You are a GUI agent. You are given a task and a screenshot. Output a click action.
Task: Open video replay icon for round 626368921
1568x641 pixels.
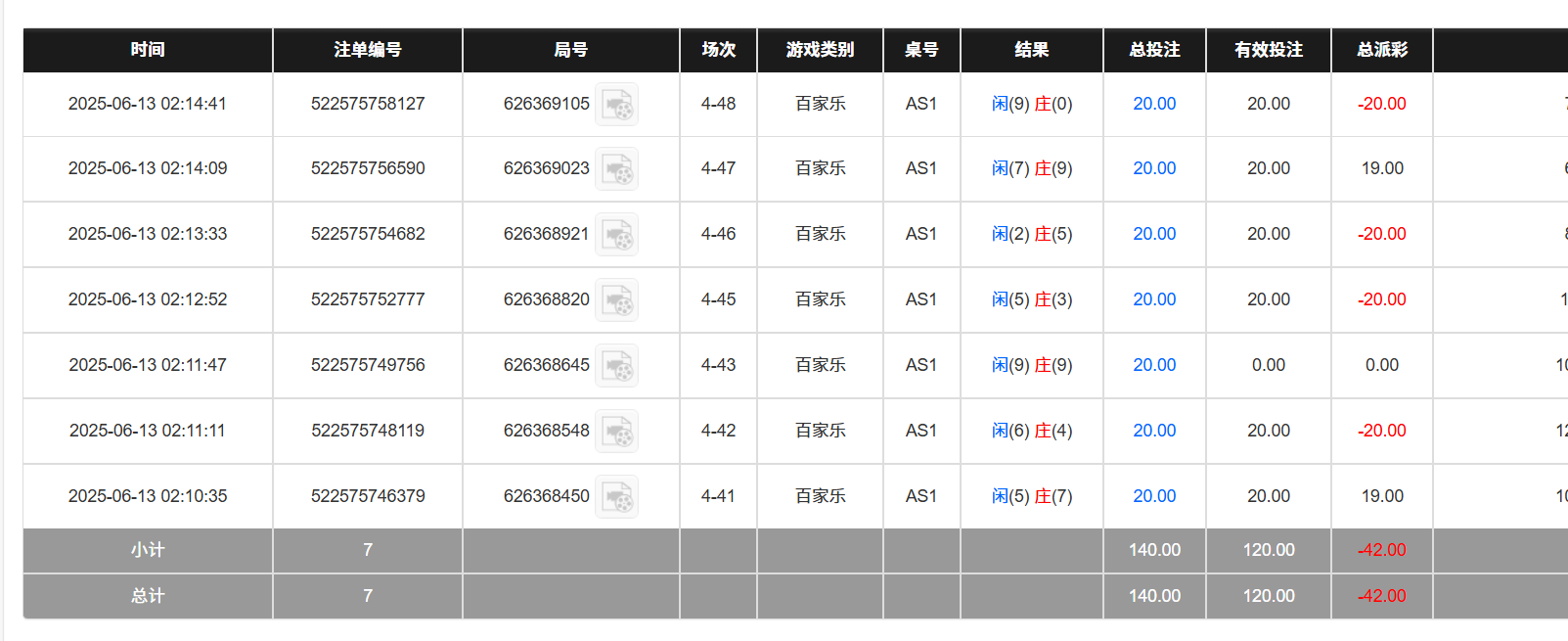[x=617, y=235]
